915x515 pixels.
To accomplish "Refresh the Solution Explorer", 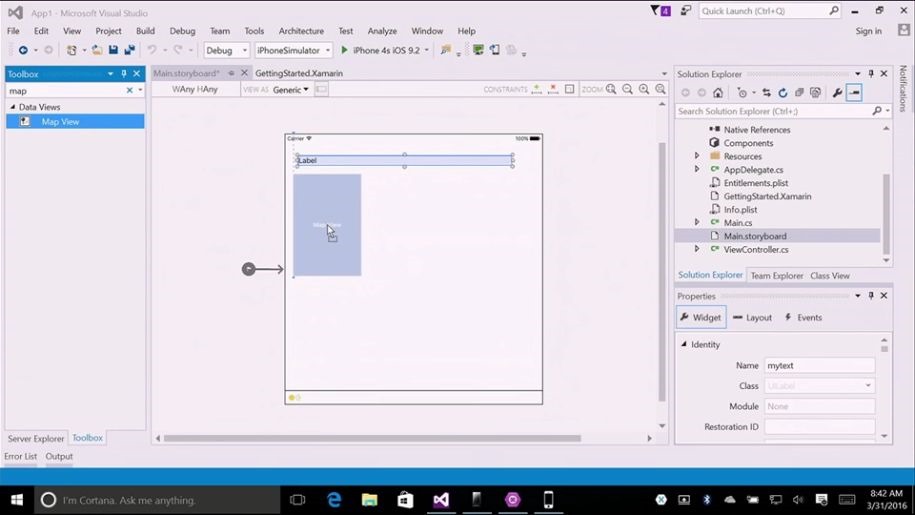I will 783,93.
